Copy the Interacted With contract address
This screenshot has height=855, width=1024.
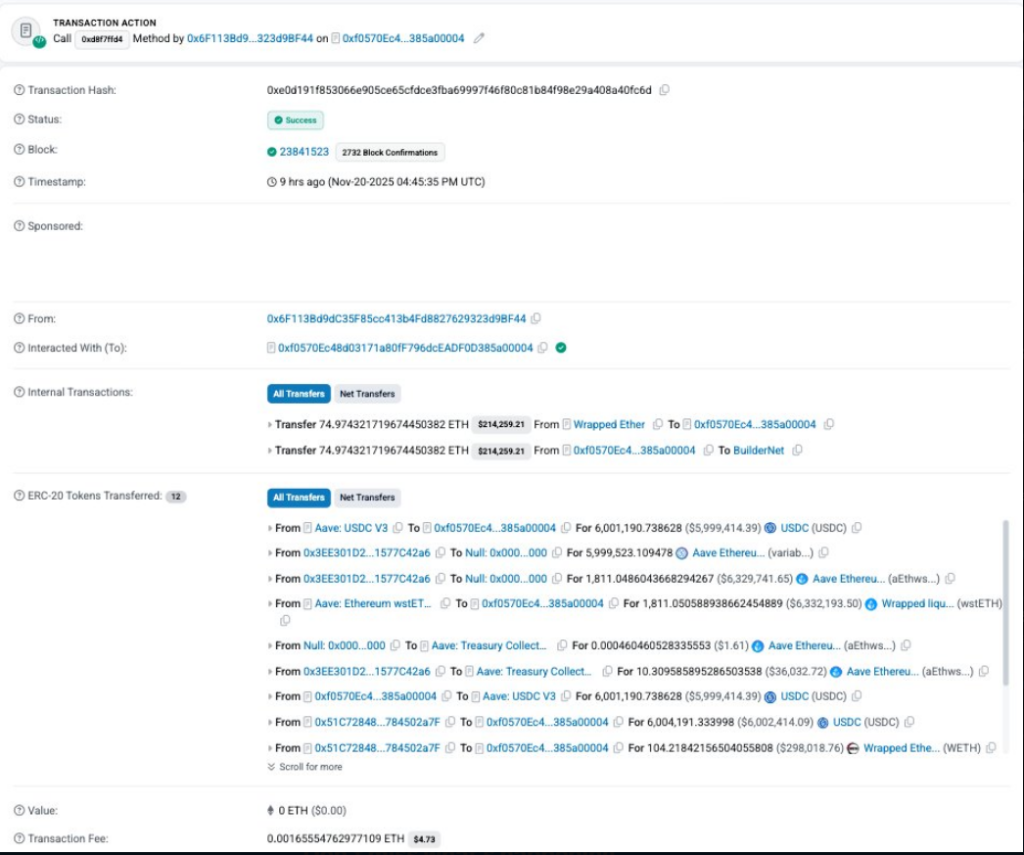[543, 348]
